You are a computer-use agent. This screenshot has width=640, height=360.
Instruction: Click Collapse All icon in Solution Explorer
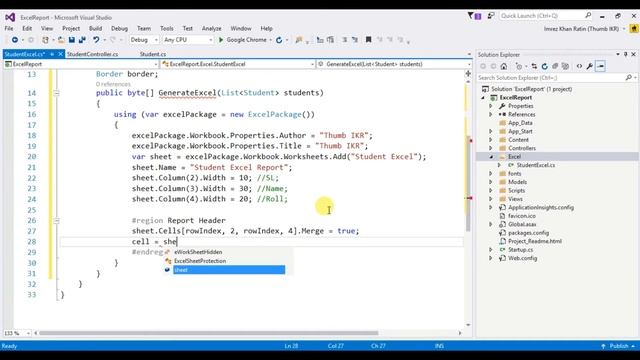point(555,66)
